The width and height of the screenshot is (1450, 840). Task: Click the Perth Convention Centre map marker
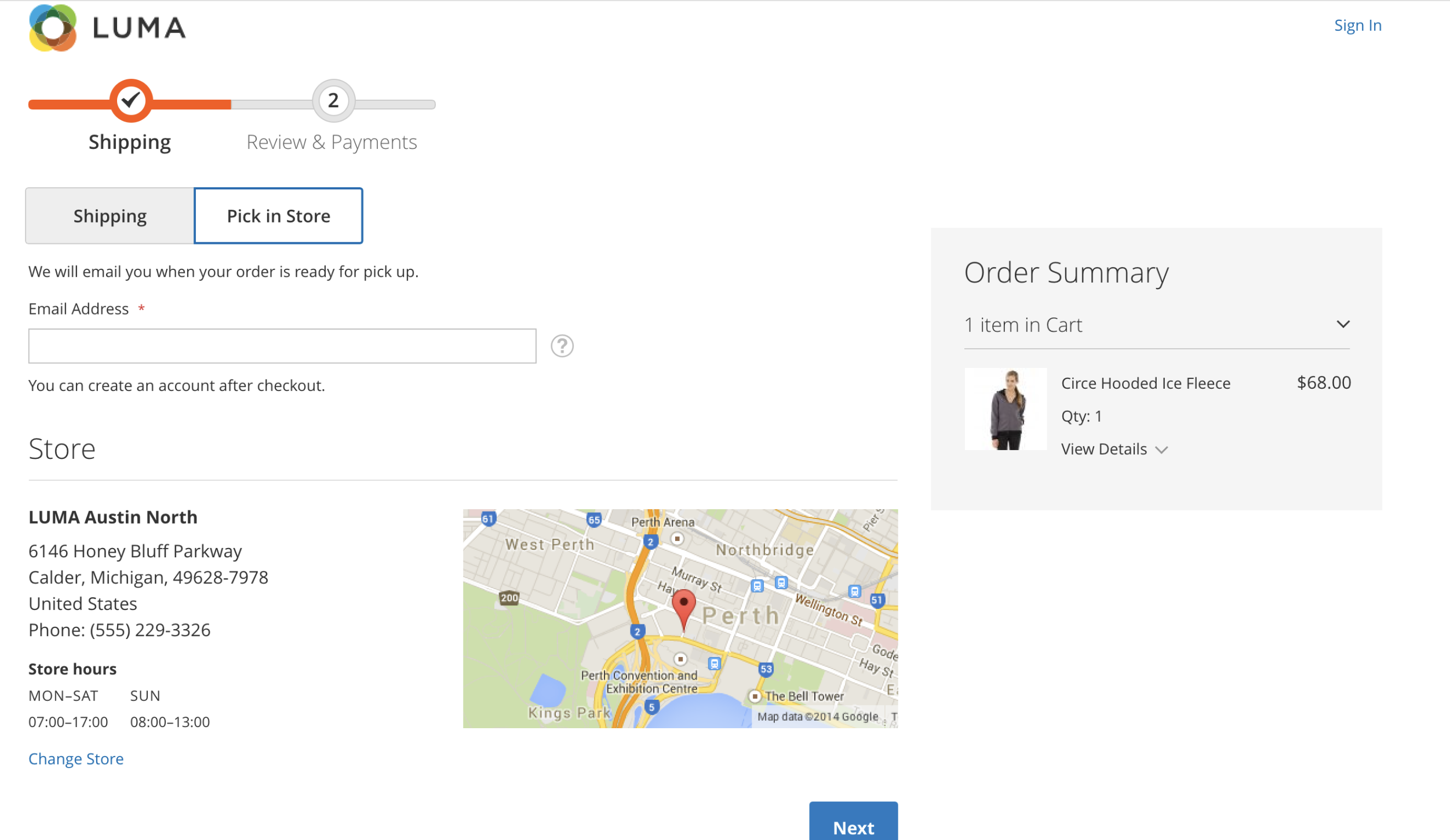(681, 659)
